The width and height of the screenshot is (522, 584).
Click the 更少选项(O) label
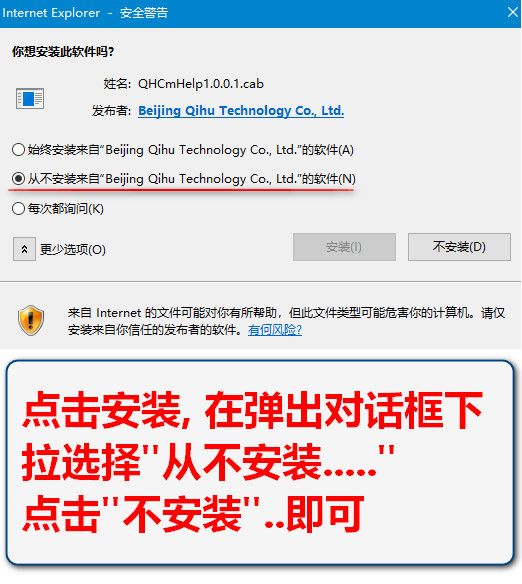(x=73, y=249)
